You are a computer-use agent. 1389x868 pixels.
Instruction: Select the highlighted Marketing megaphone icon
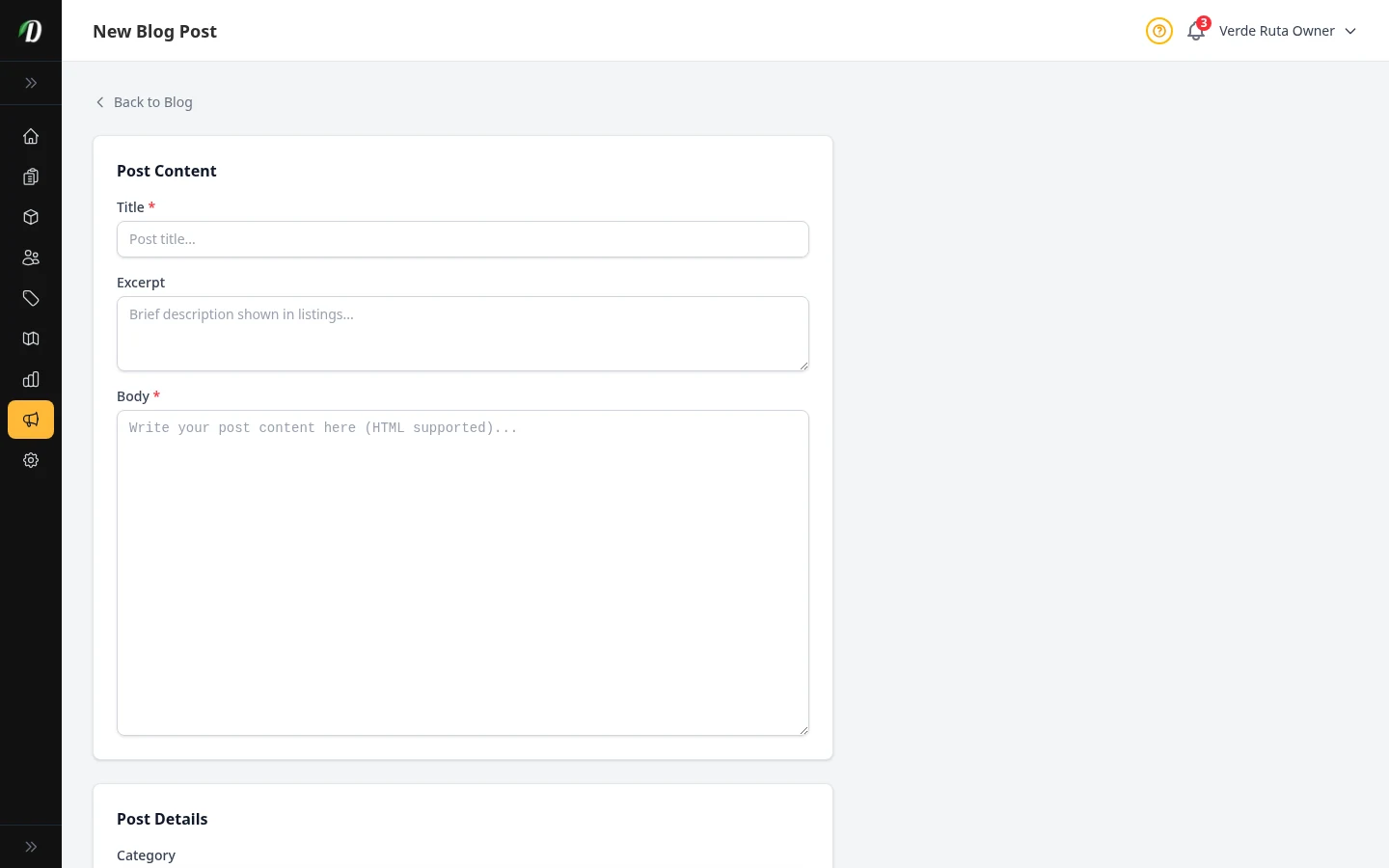pyautogui.click(x=31, y=420)
